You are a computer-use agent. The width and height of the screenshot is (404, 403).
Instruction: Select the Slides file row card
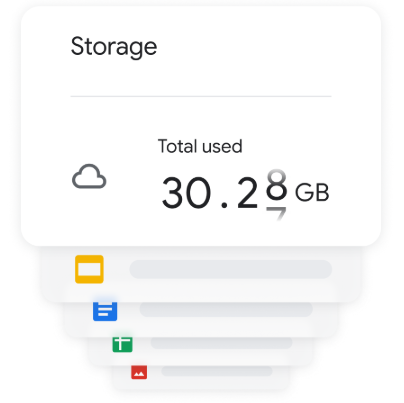tap(201, 274)
